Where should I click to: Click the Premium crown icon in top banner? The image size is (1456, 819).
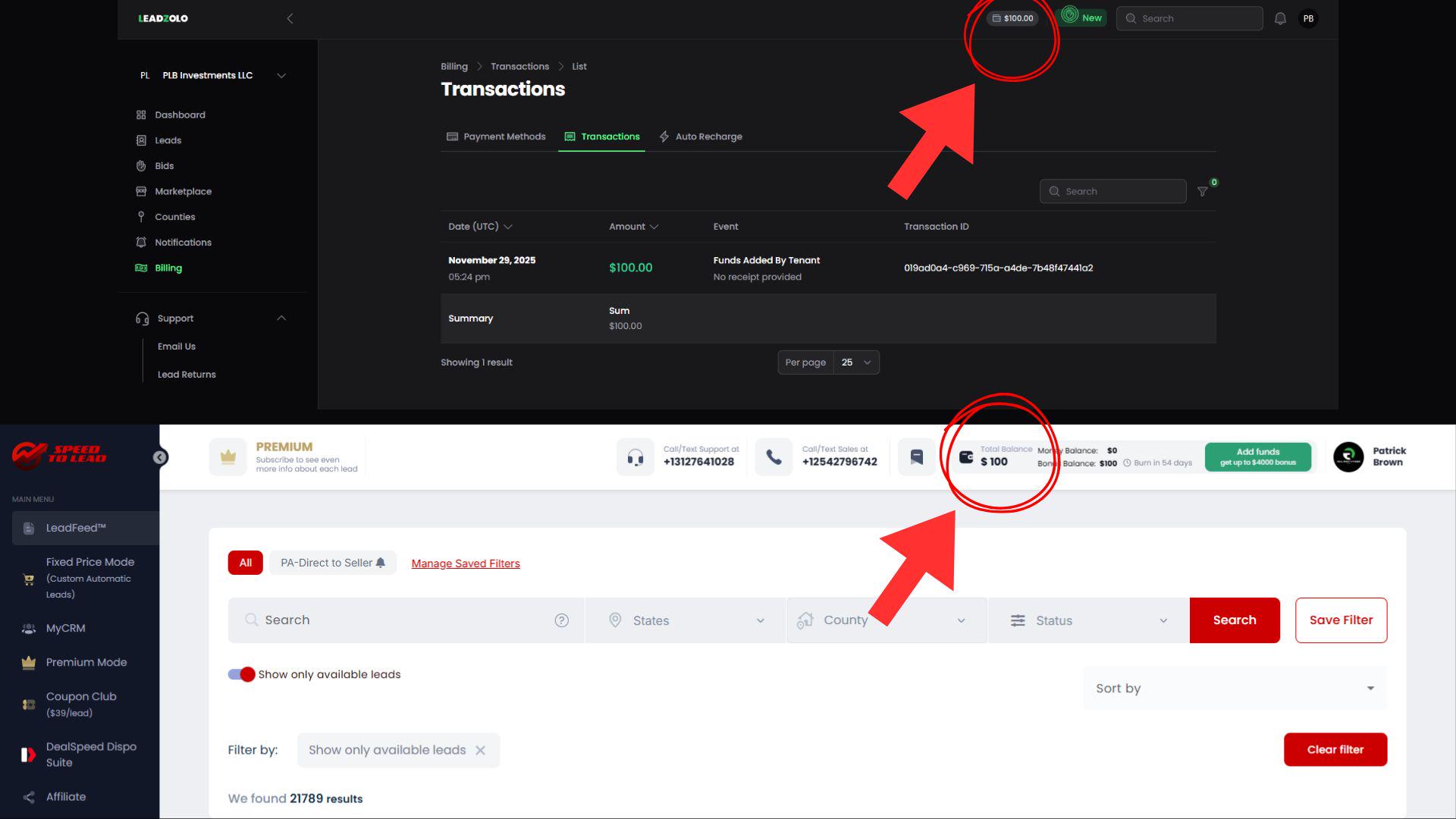coord(228,457)
